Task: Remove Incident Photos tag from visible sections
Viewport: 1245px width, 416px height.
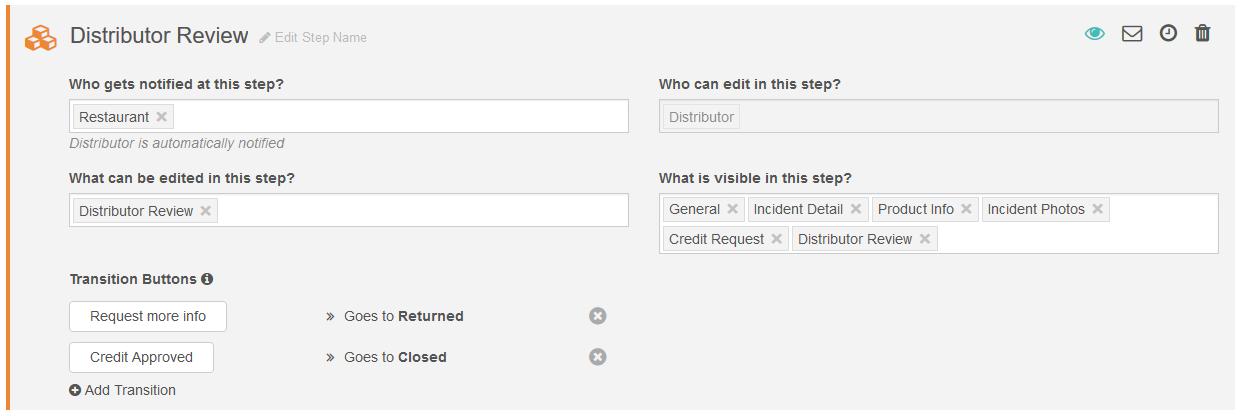Action: [x=1098, y=209]
